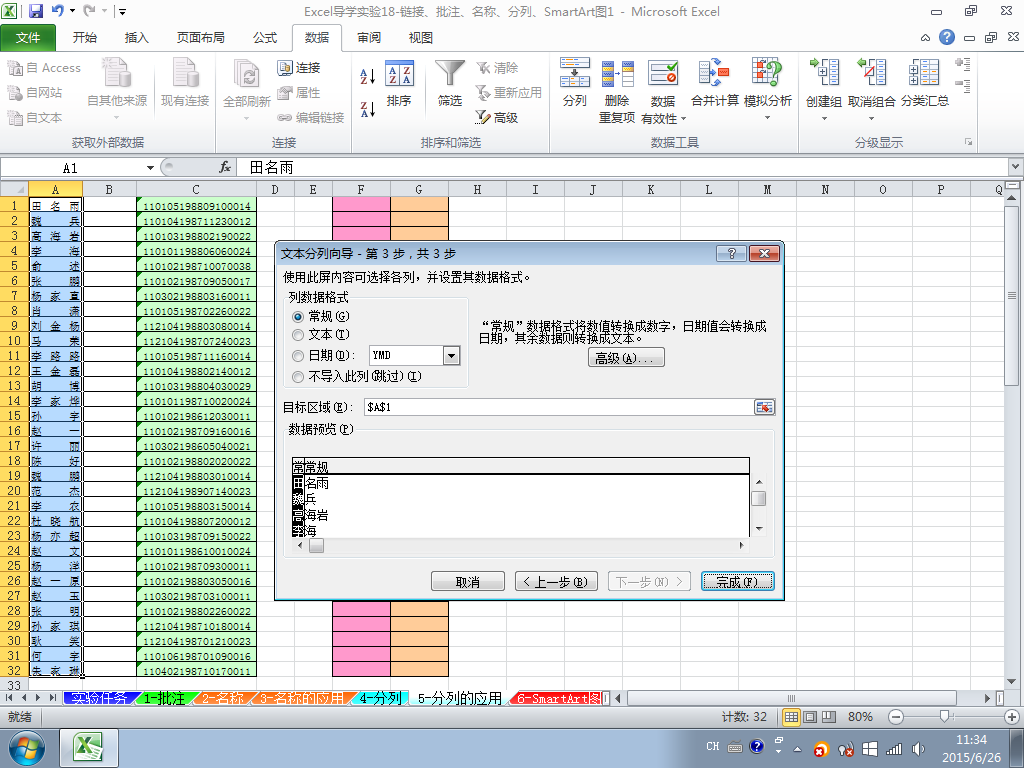Viewport: 1024px width, 768px height.
Task: Click the network signal tray icon
Action: pos(894,749)
